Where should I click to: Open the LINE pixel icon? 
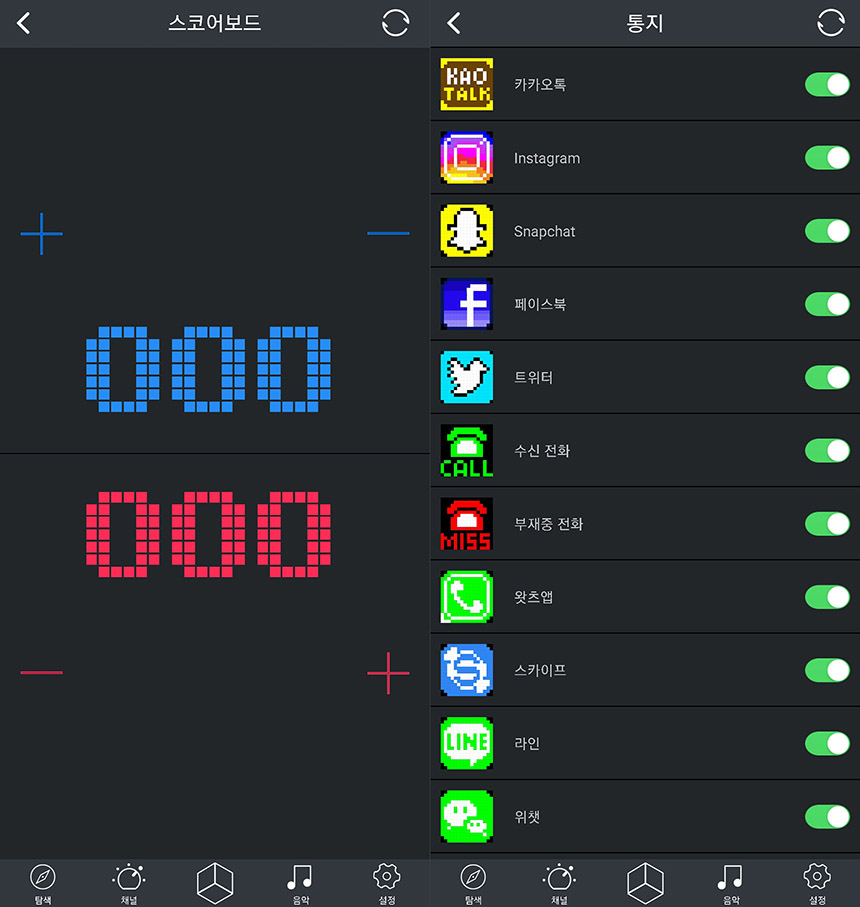(x=467, y=743)
